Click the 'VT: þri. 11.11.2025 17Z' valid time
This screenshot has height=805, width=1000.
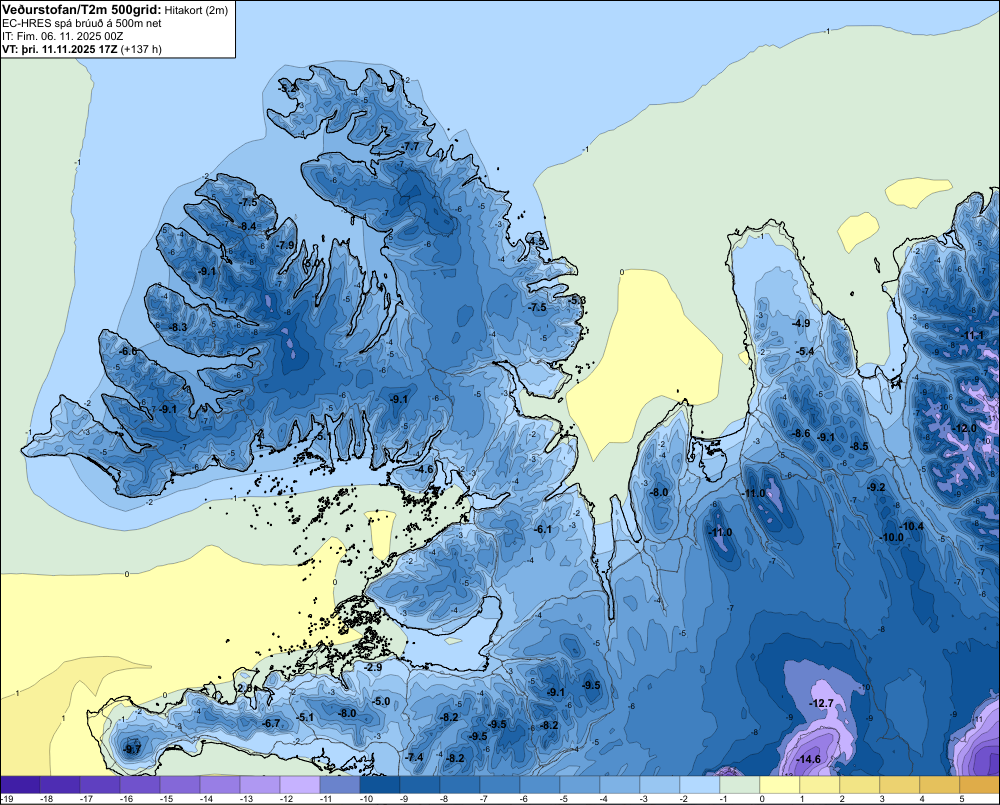tap(60, 49)
